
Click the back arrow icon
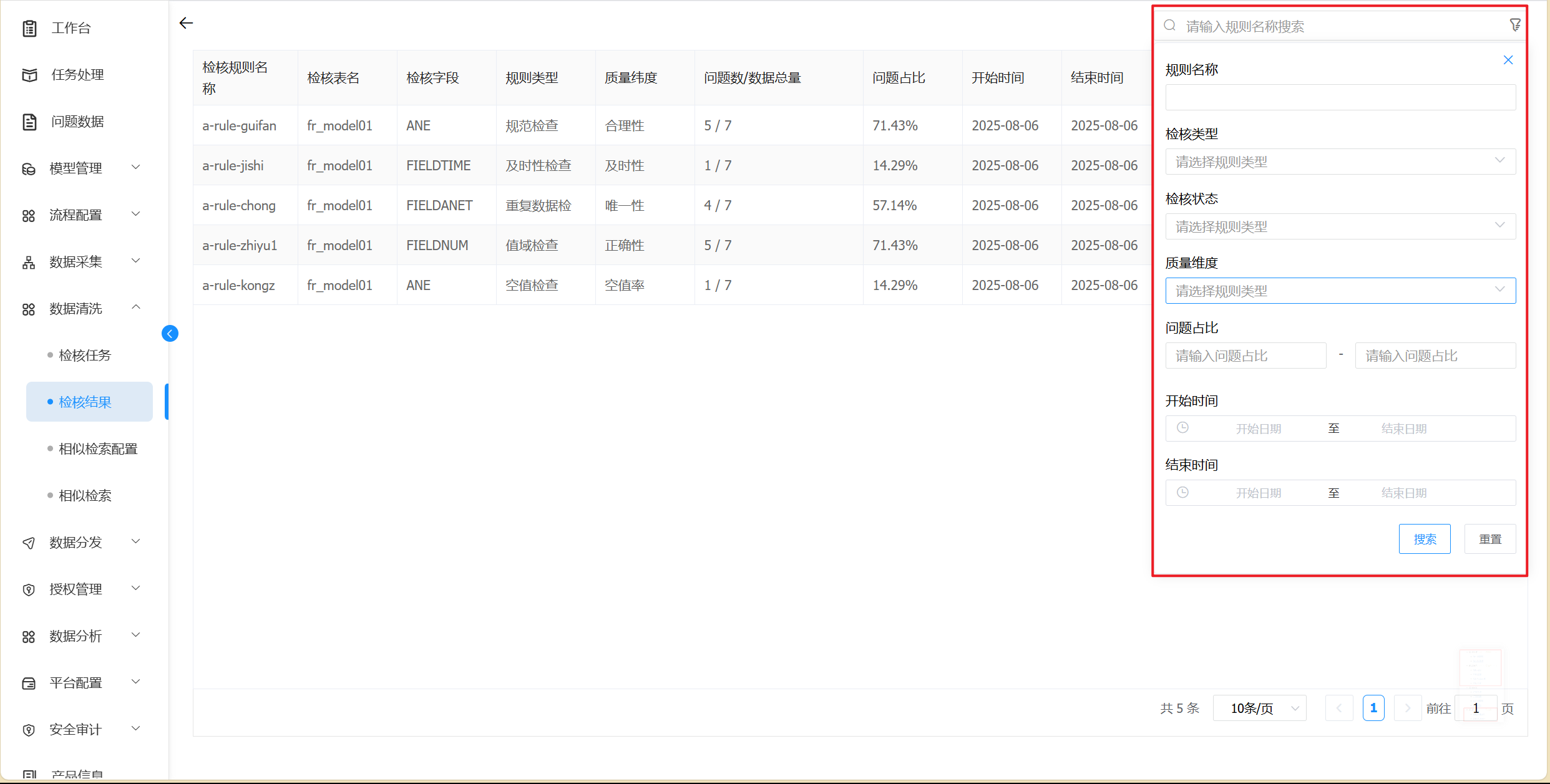point(186,24)
